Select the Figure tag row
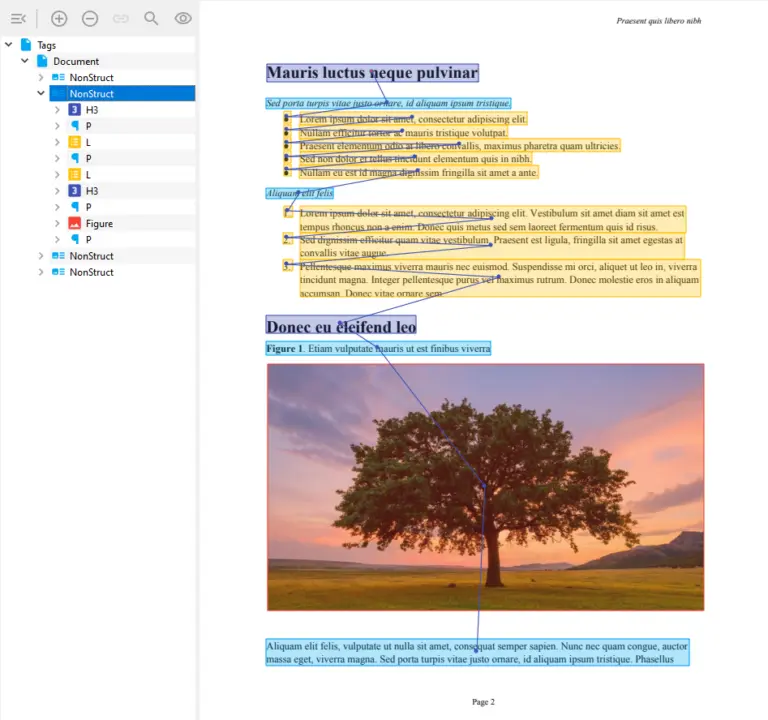 (99, 223)
